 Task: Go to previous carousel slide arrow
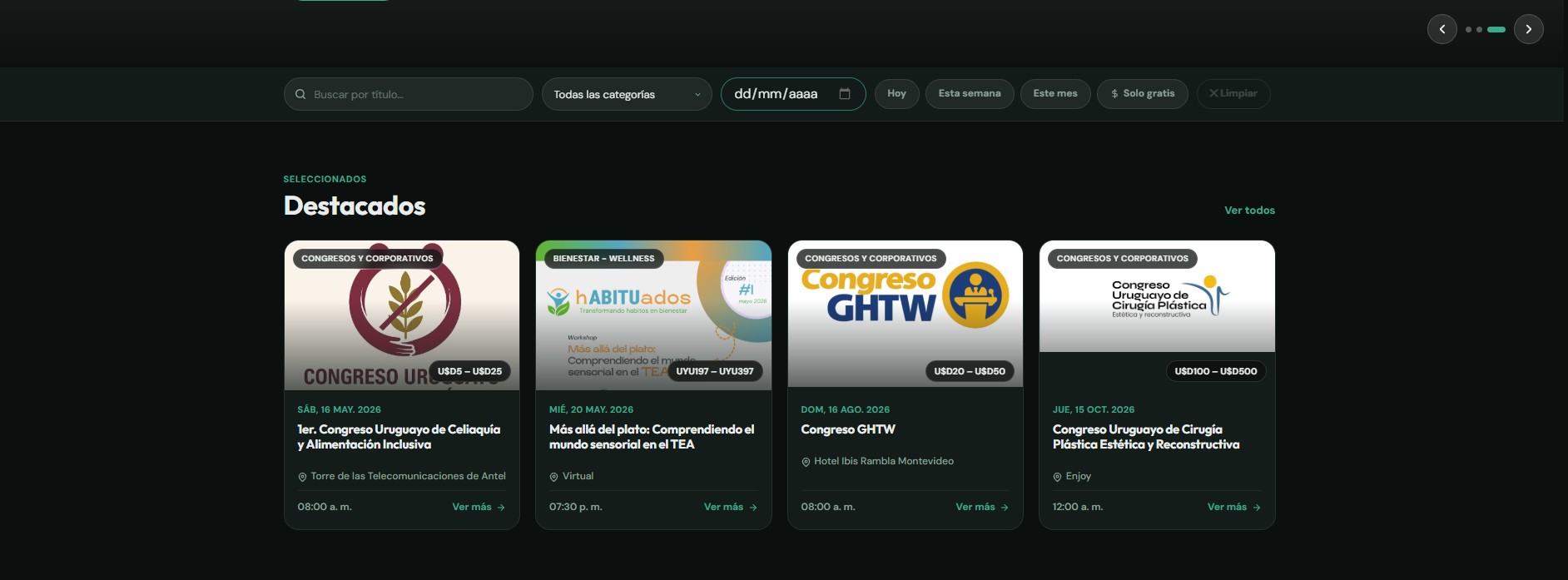coord(1441,29)
